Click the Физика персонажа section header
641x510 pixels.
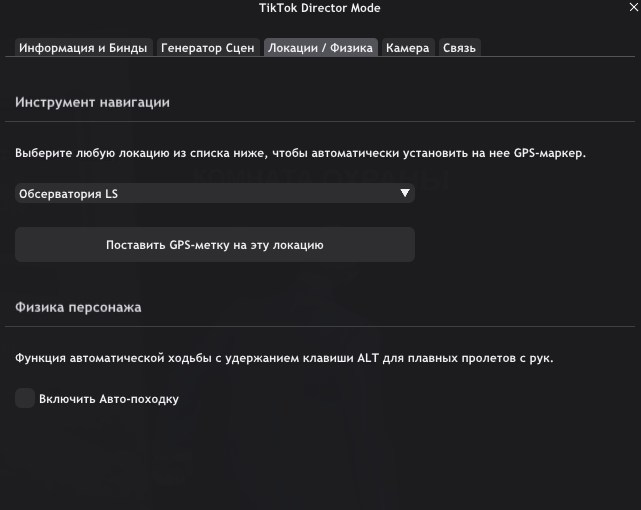[78, 307]
